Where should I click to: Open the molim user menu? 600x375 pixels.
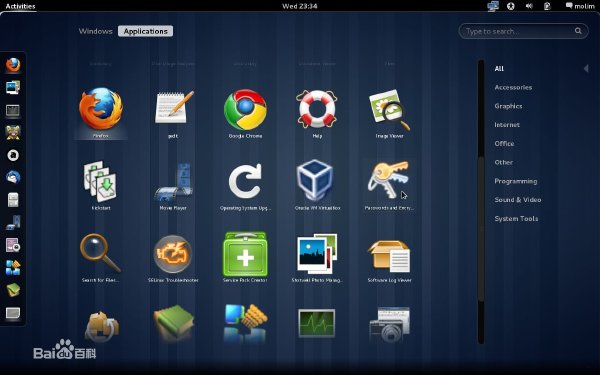pos(580,6)
